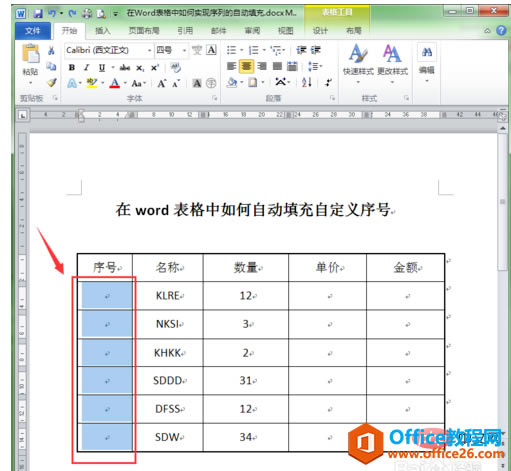Click the 序号 header cell

click(105, 267)
